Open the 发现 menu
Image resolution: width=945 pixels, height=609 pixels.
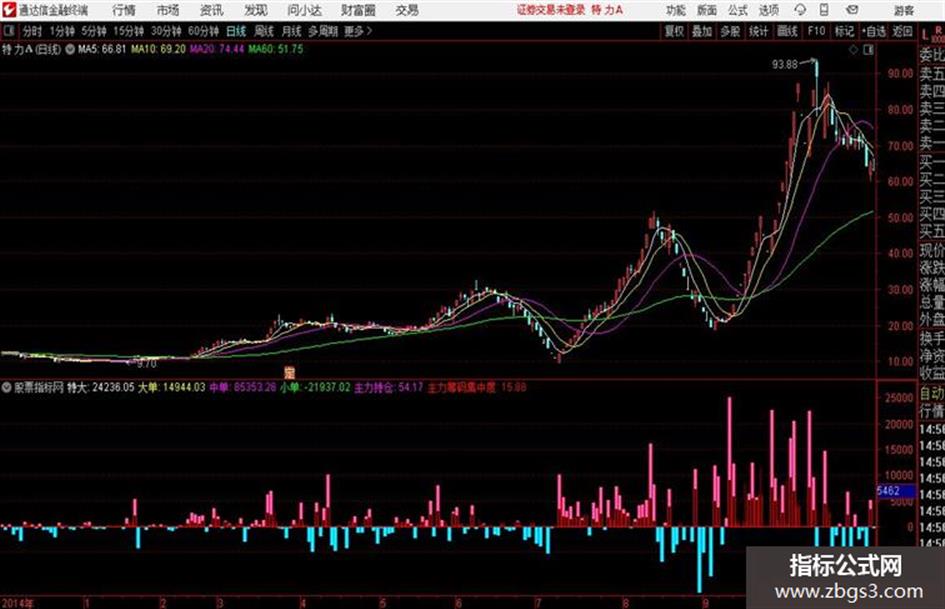click(x=256, y=10)
